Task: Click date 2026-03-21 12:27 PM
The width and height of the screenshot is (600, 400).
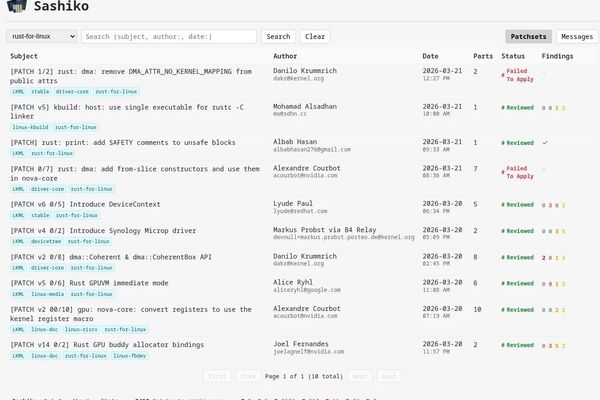Action: click(442, 74)
